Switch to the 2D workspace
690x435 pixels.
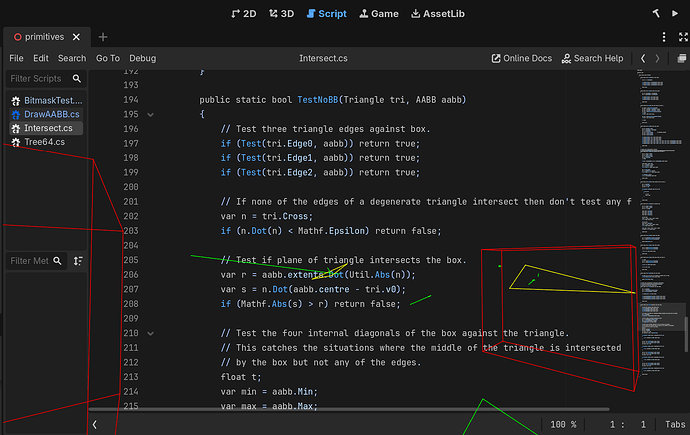[243, 14]
